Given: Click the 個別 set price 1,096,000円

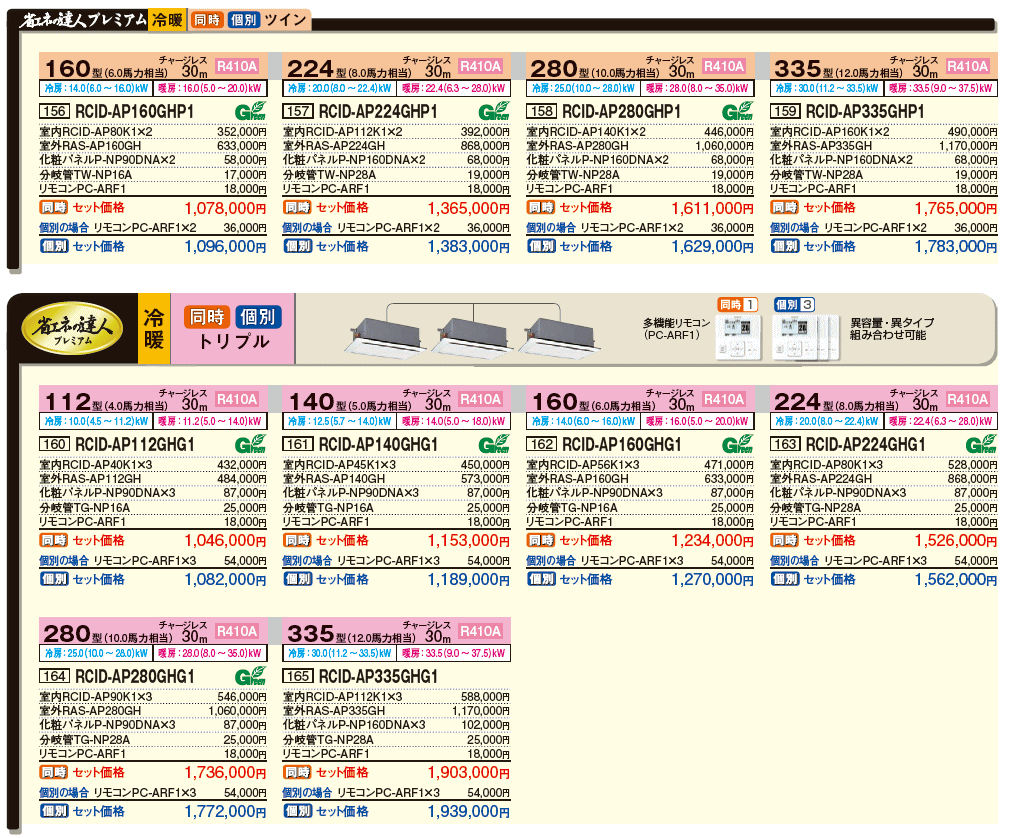Looking at the screenshot, I should click(x=225, y=247).
